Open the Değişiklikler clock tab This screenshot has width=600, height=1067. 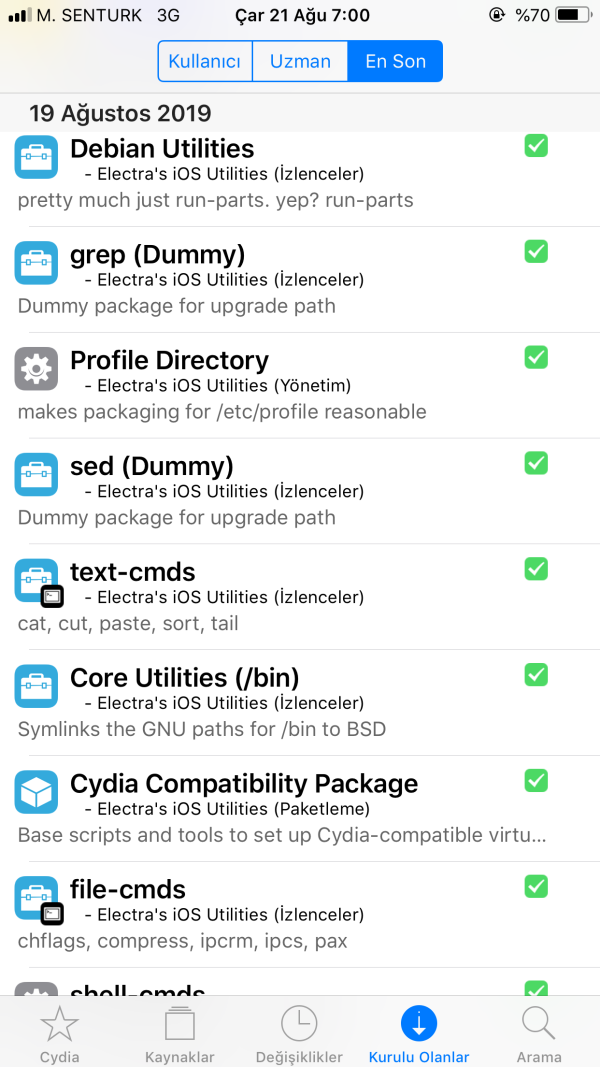click(x=299, y=1034)
